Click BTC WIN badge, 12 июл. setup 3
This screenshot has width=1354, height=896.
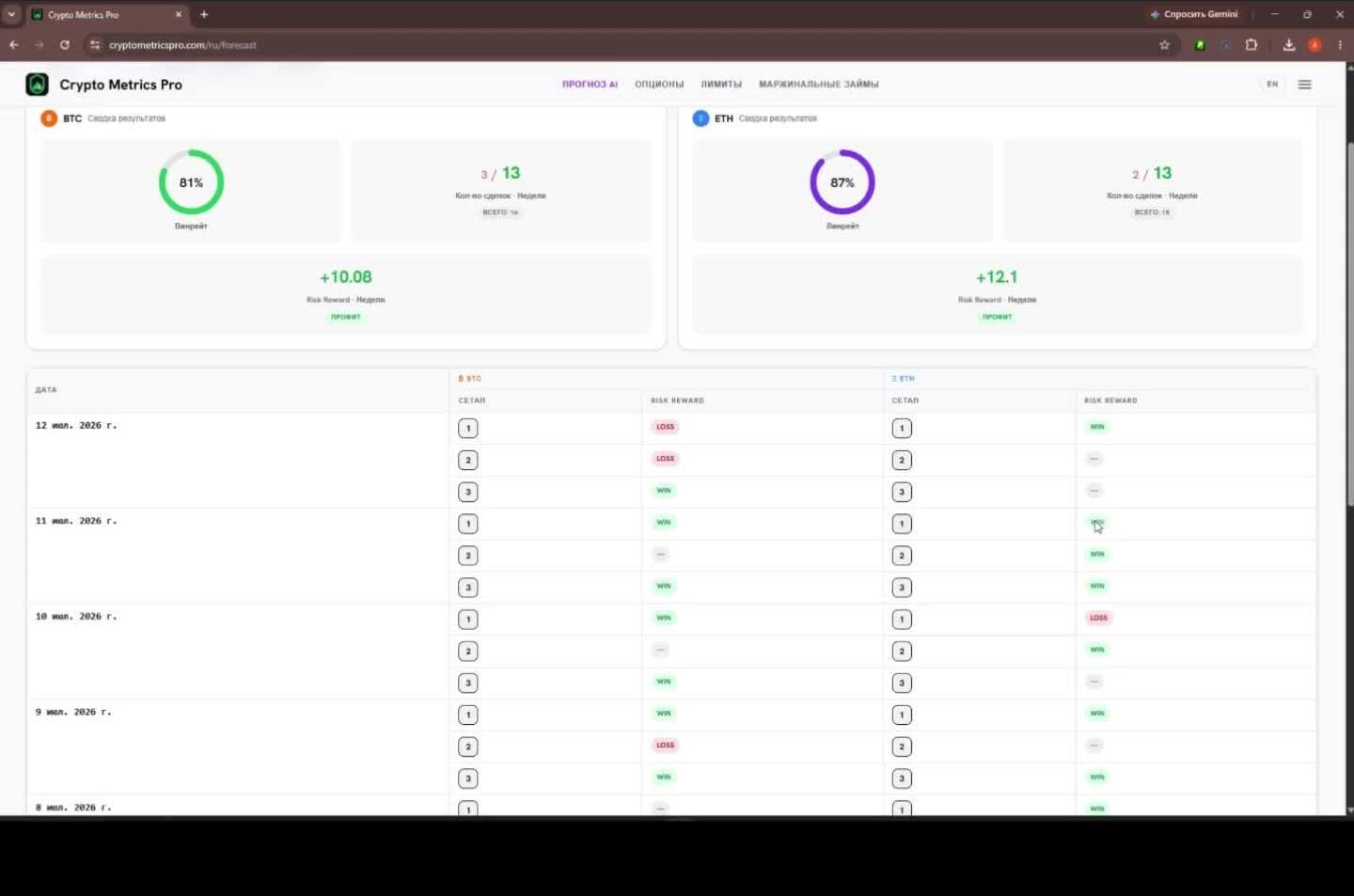[664, 491]
